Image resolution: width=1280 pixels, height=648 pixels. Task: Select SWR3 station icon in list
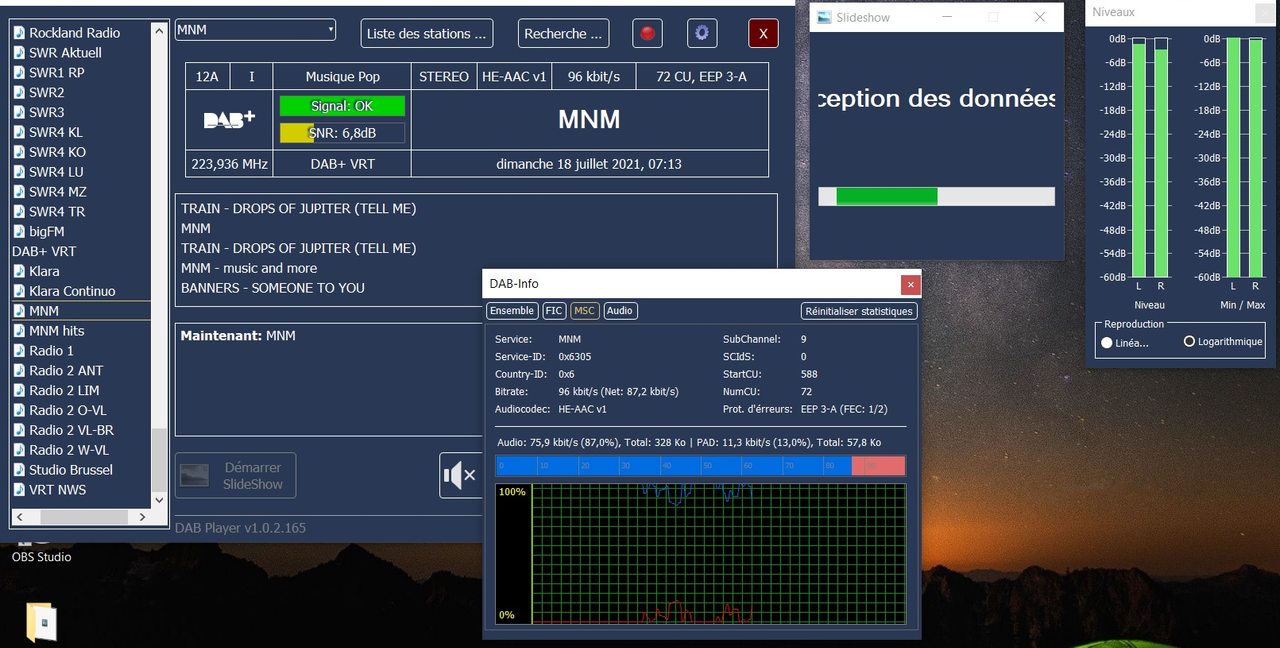[19, 113]
